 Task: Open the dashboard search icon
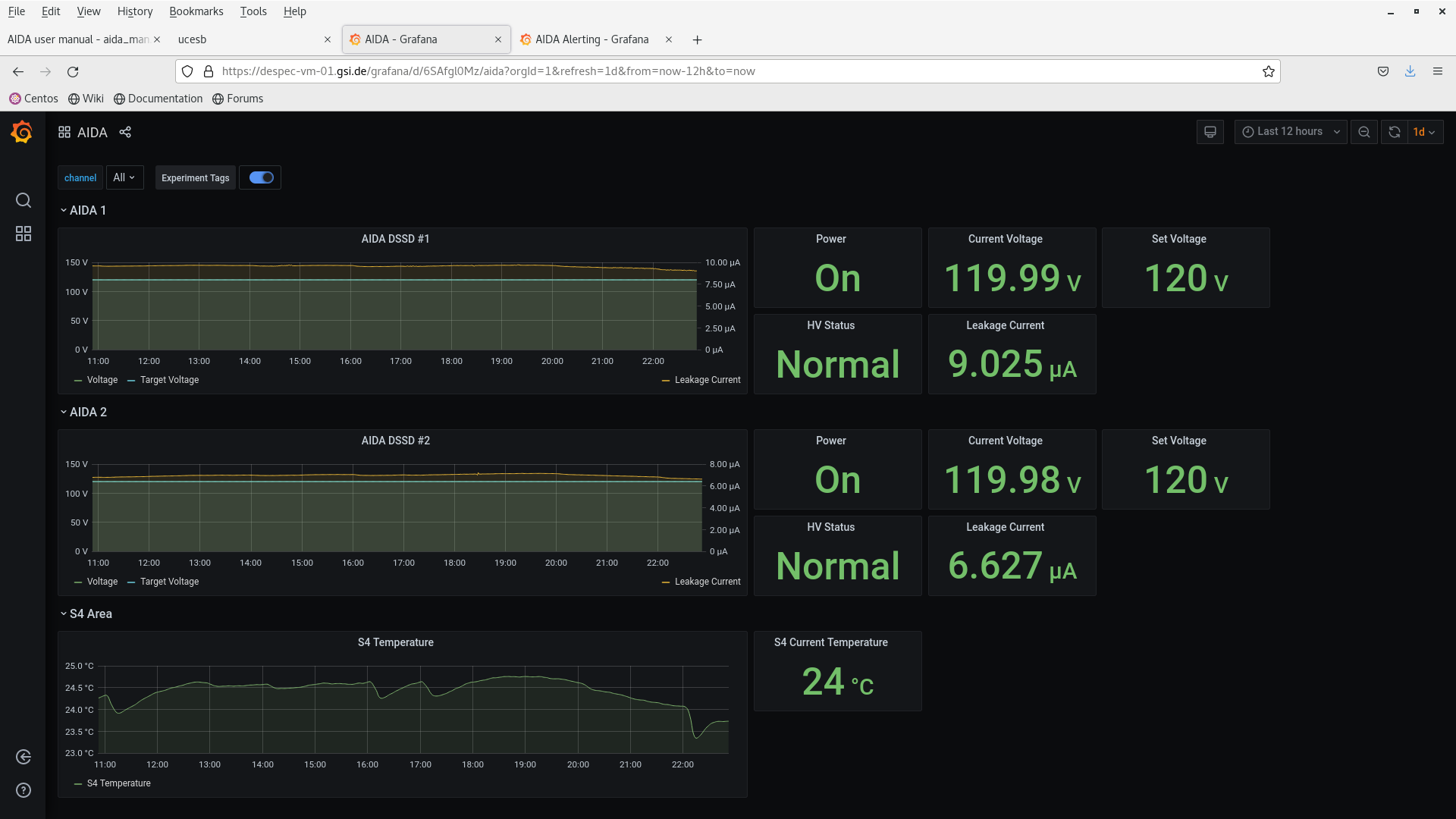click(x=24, y=200)
